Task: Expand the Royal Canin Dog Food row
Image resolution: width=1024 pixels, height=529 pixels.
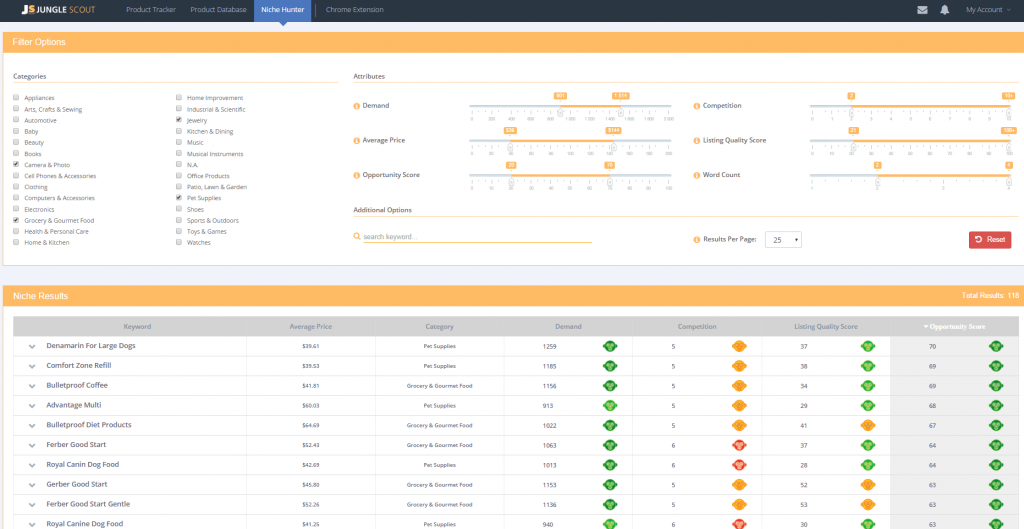Action: pos(32,465)
